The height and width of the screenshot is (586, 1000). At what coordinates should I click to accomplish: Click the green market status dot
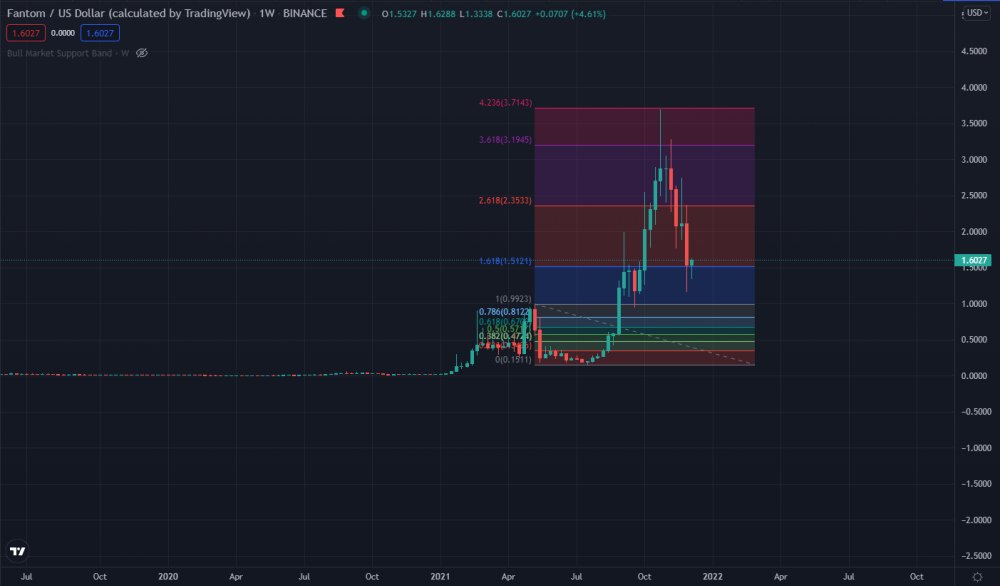click(x=364, y=13)
